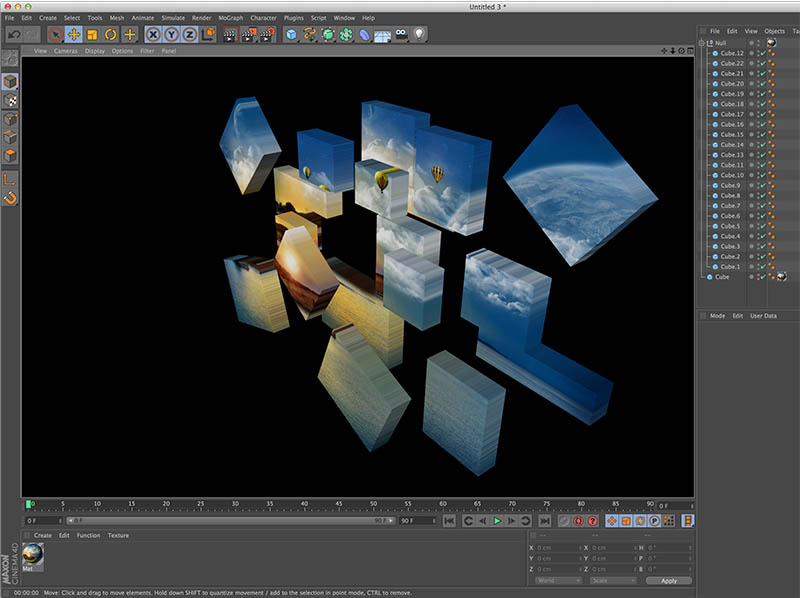Open the Object Manager Objects menu
The image size is (800, 598).
tap(774, 31)
